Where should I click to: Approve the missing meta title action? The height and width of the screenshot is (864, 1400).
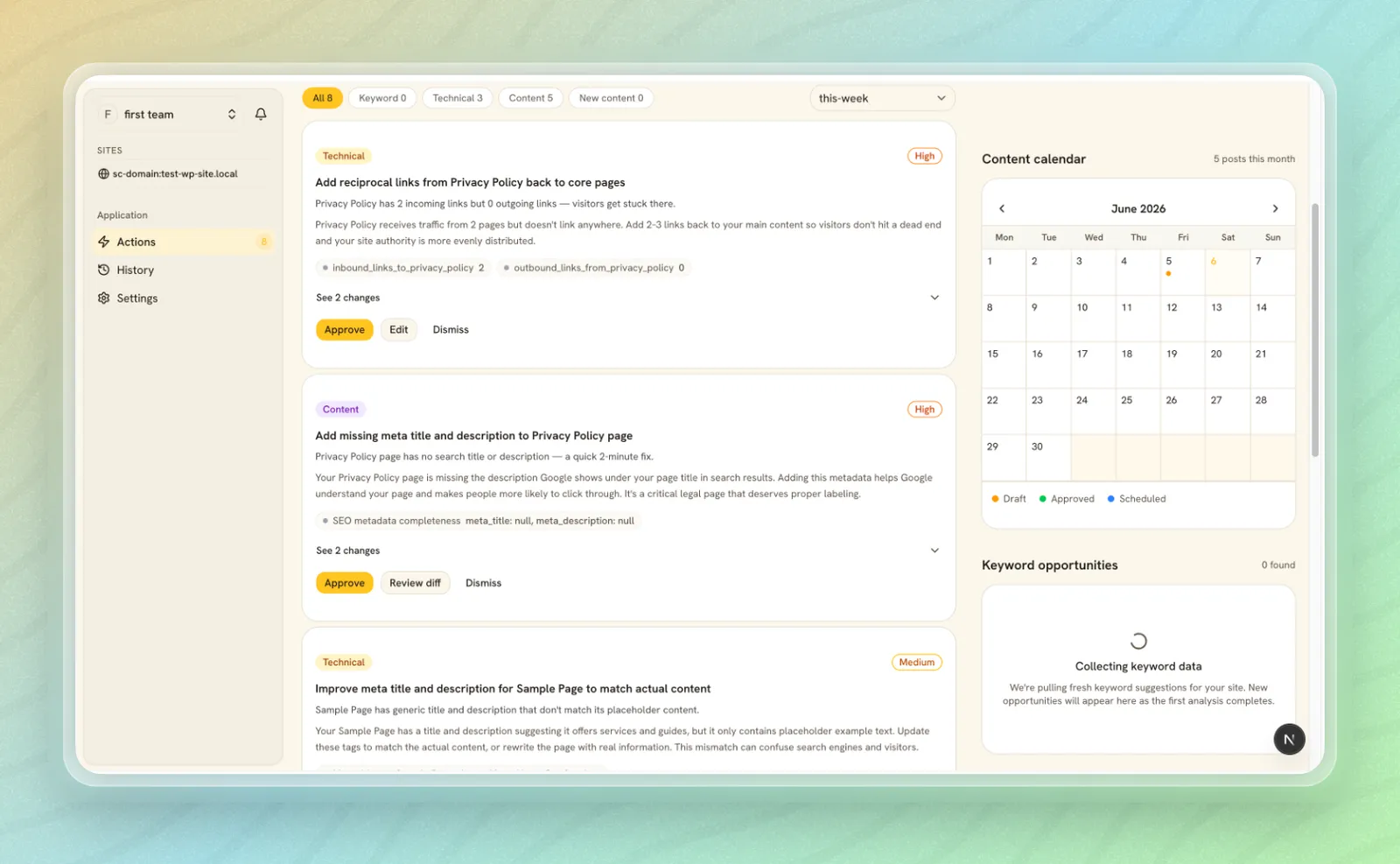coord(345,583)
